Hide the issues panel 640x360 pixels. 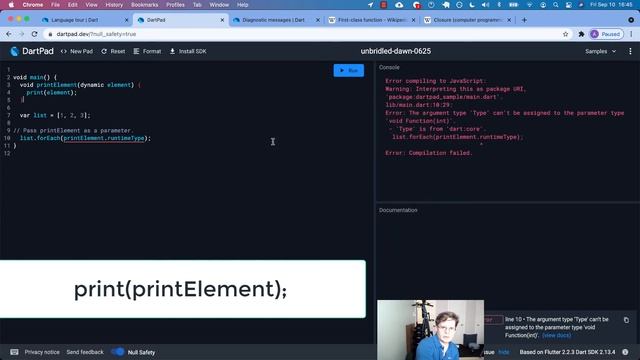pyautogui.click(x=504, y=352)
